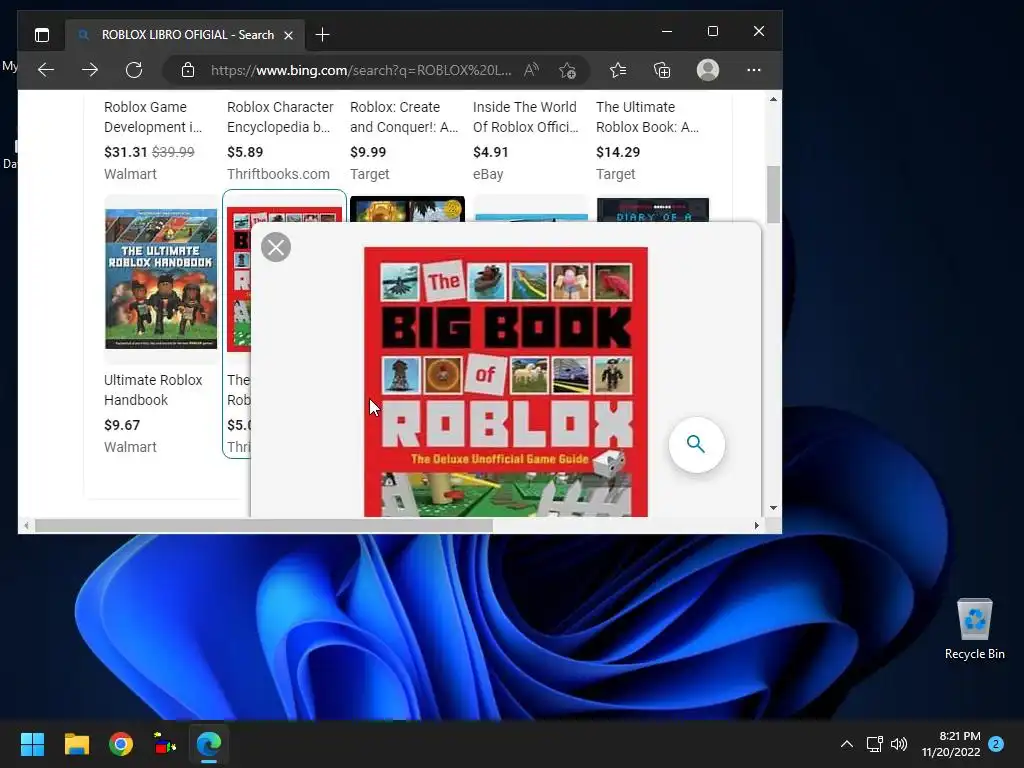The image size is (1024, 768).
Task: Click the Microsoft Edge taskbar icon
Action: tap(209, 744)
